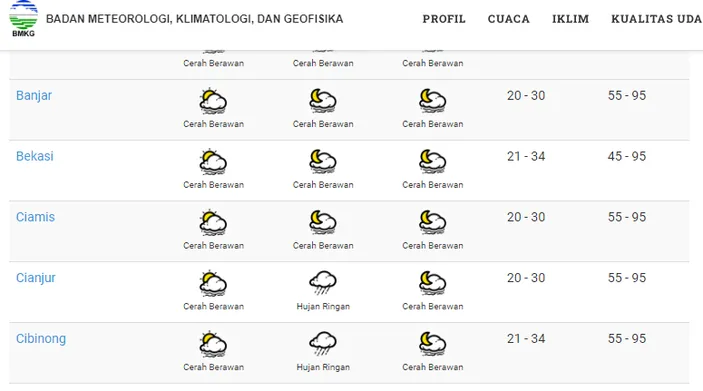Open the Banjar city link
Image resolution: width=703 pixels, height=391 pixels.
tap(34, 96)
